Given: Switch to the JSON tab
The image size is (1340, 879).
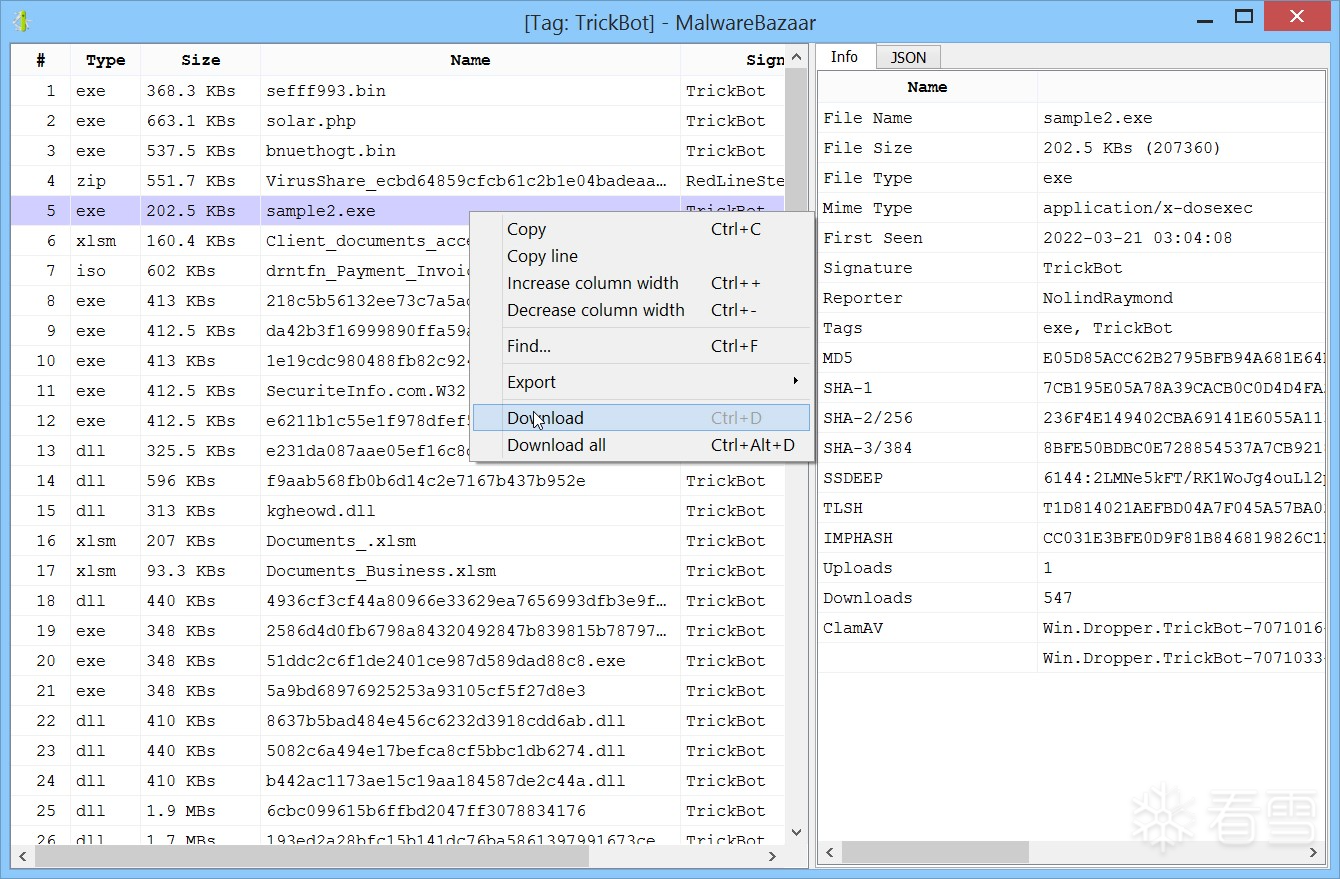Looking at the screenshot, I should click(x=908, y=58).
